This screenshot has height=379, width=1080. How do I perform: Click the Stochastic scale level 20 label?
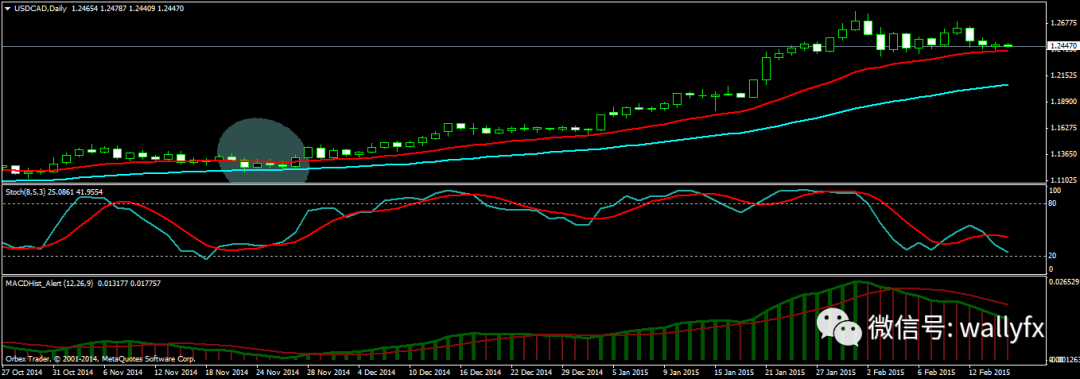tap(1053, 256)
